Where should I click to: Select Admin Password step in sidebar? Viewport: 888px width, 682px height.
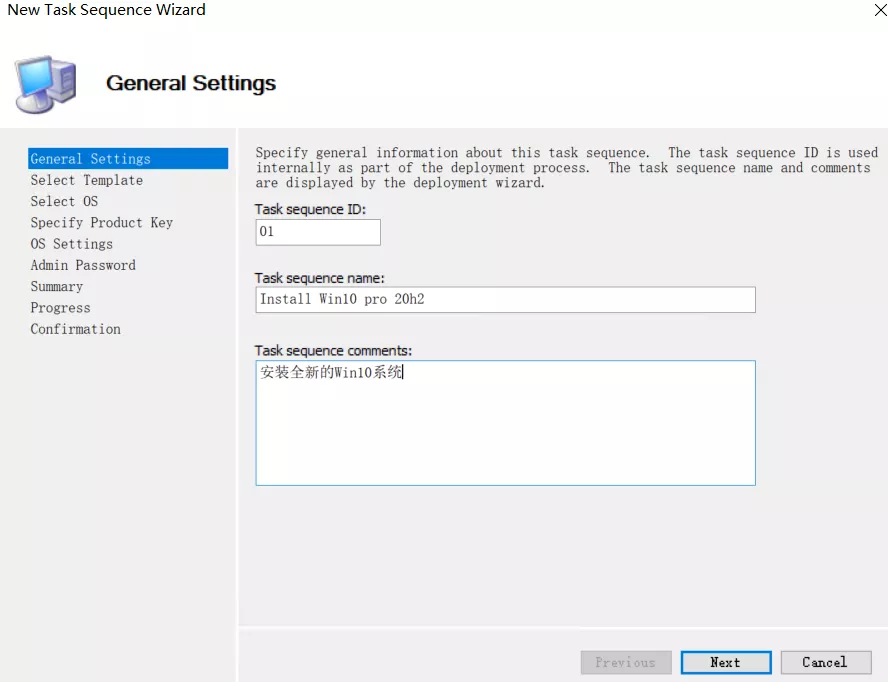click(83, 265)
